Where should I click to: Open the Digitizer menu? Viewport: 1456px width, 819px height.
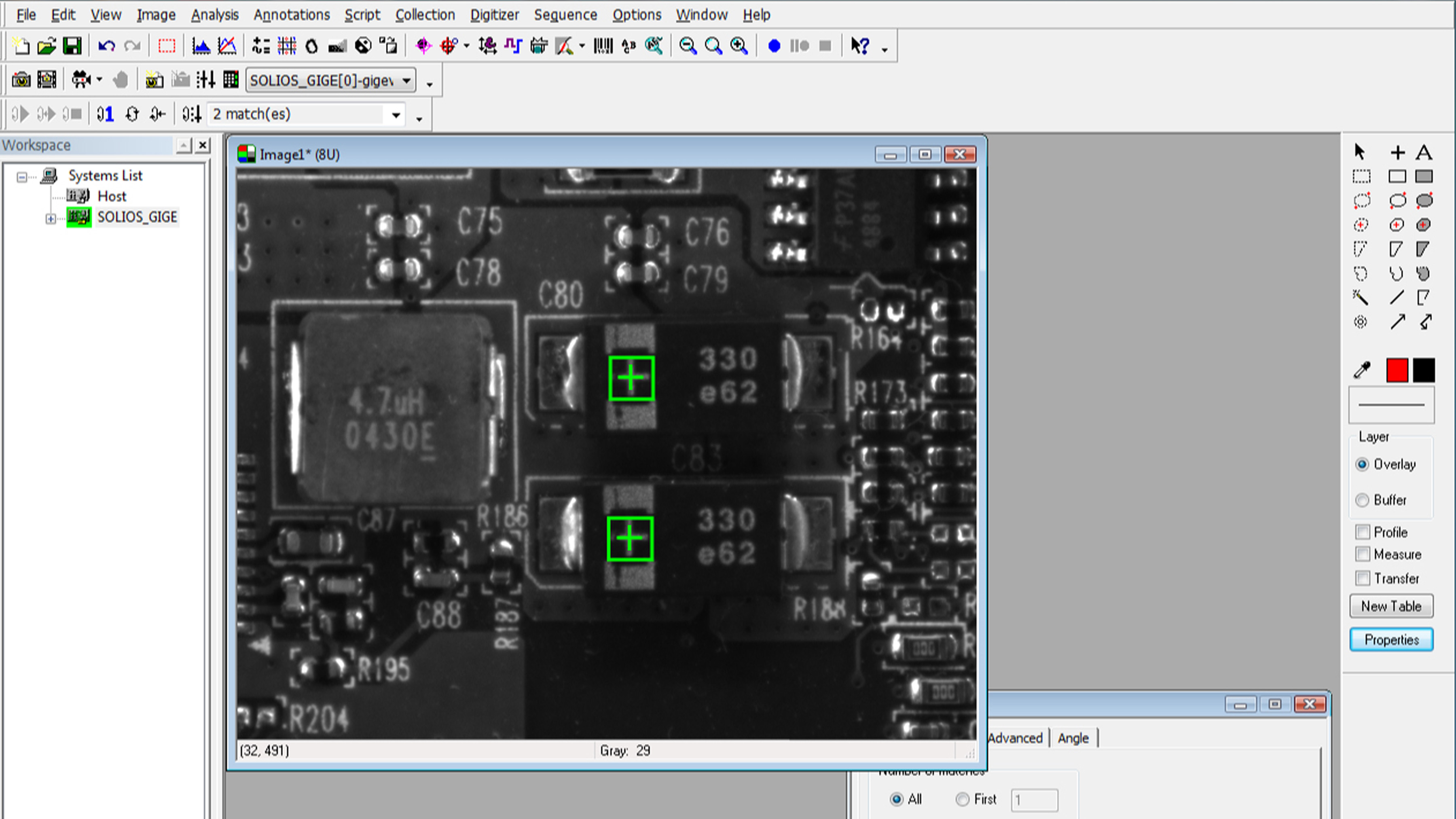[494, 15]
